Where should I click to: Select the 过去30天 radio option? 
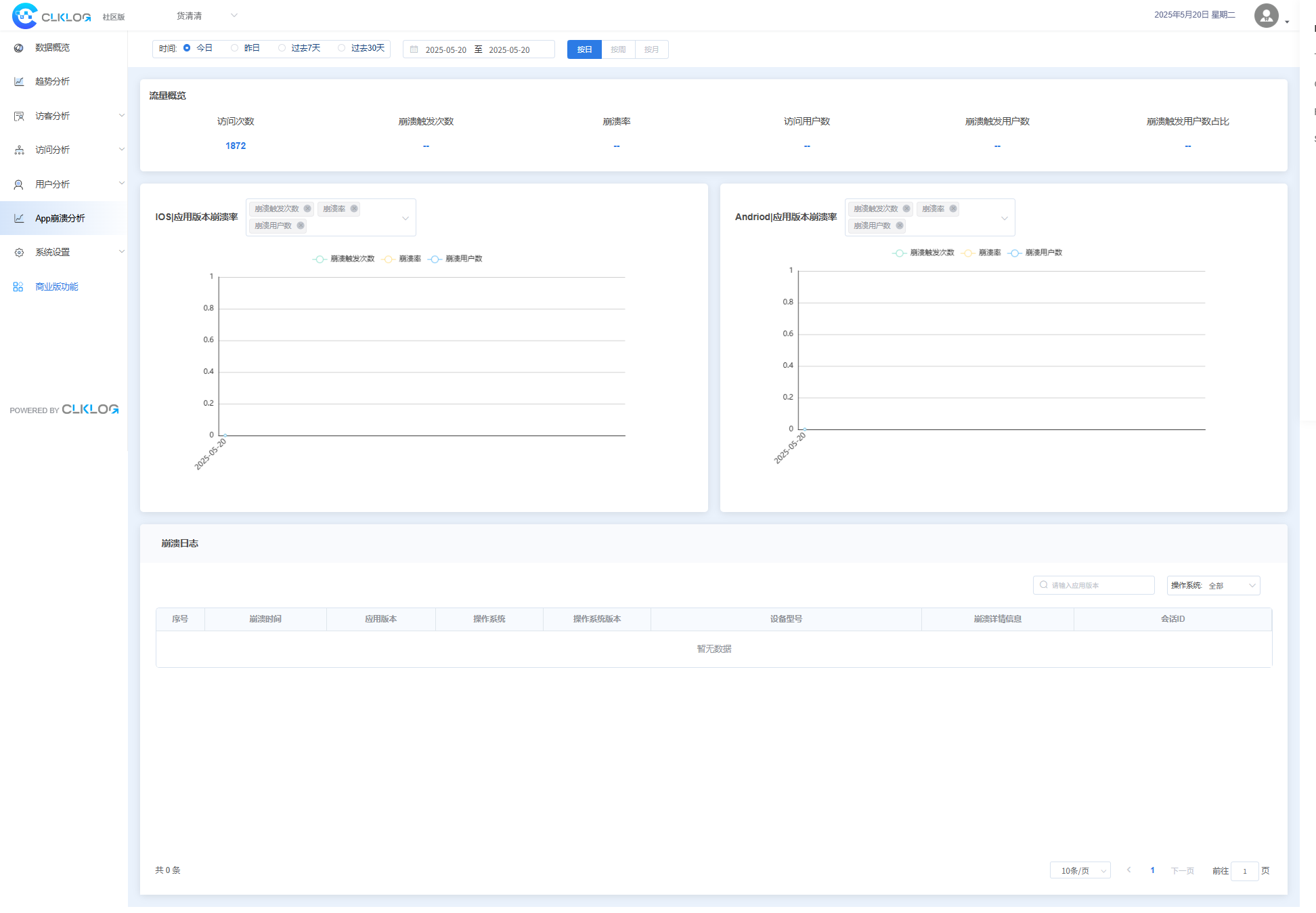pos(342,48)
